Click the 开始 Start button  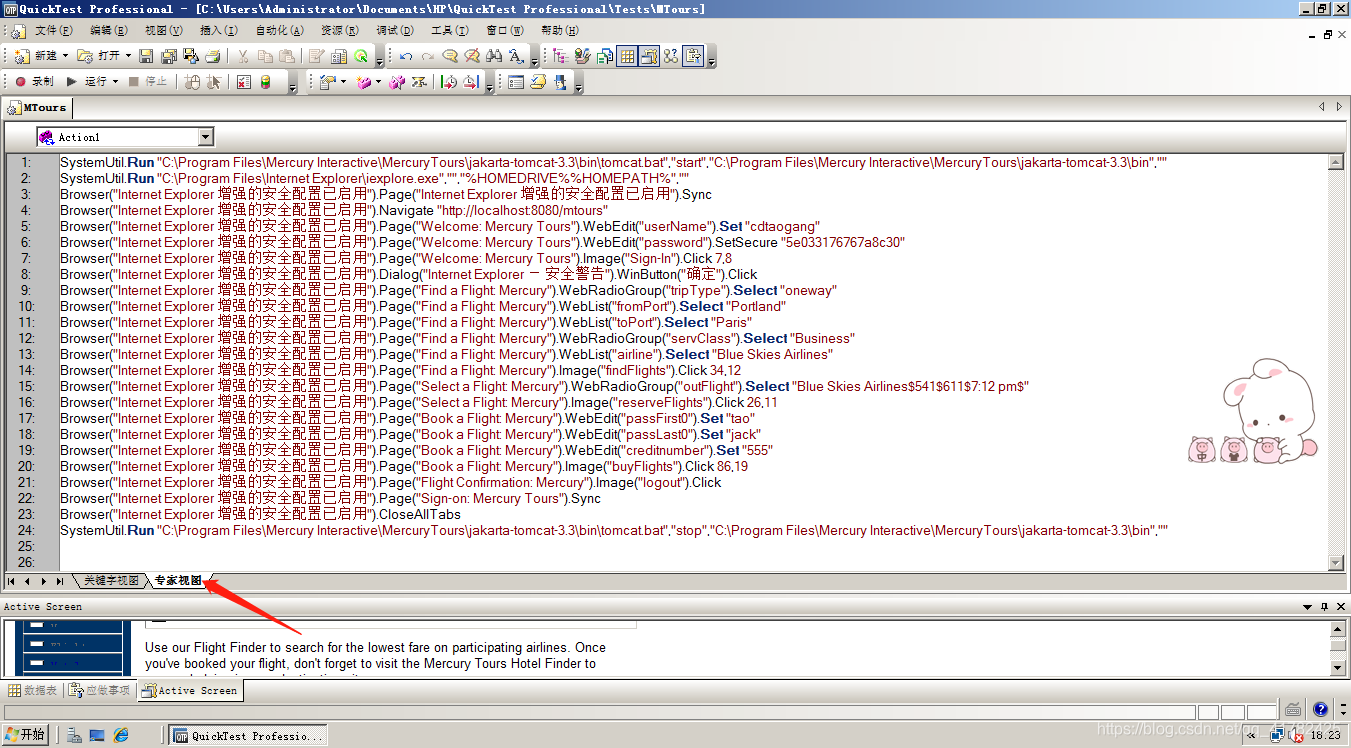tap(25, 735)
